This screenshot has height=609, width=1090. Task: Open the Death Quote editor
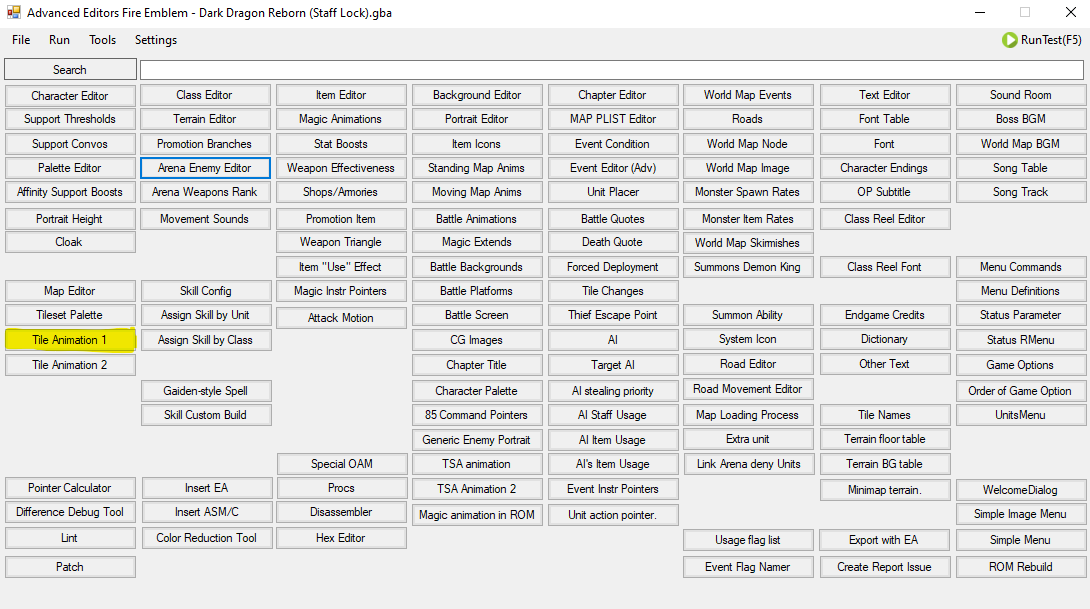tap(612, 242)
